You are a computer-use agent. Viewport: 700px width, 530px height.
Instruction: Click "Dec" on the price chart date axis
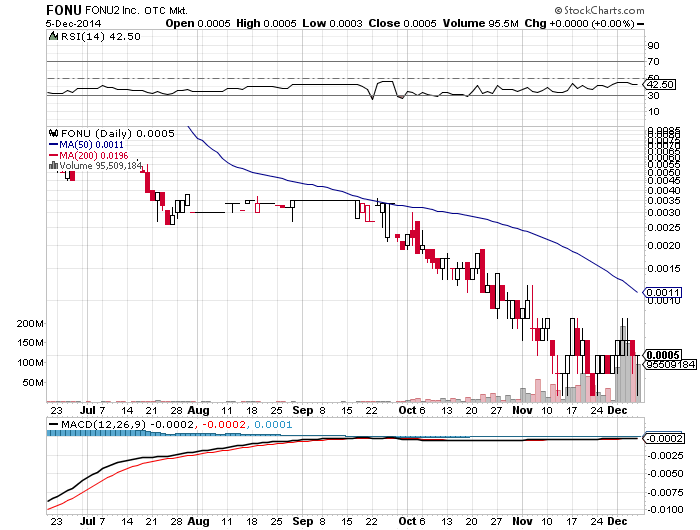[x=617, y=410]
